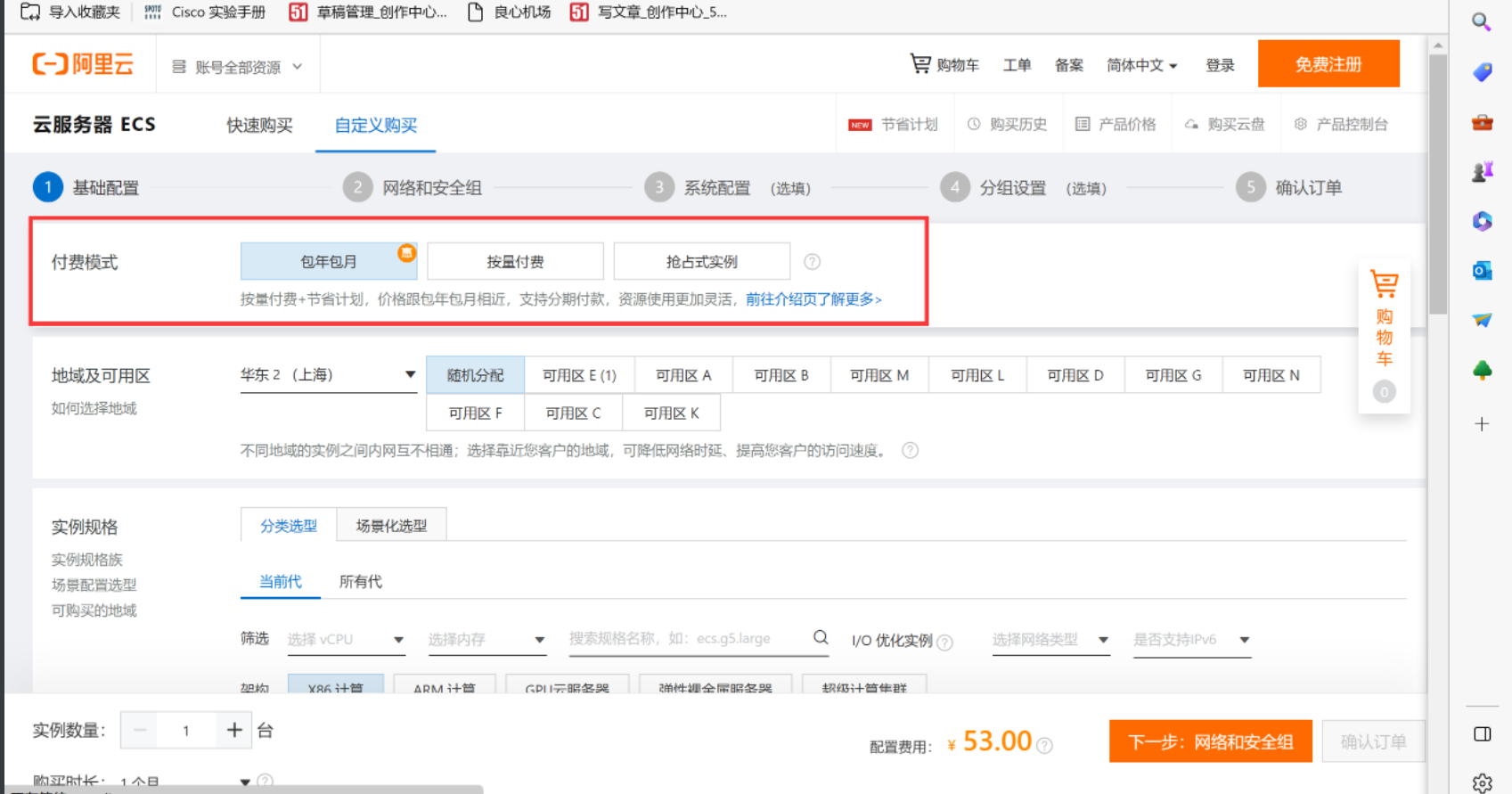Click help icon next to 抢占式实例

click(x=812, y=262)
